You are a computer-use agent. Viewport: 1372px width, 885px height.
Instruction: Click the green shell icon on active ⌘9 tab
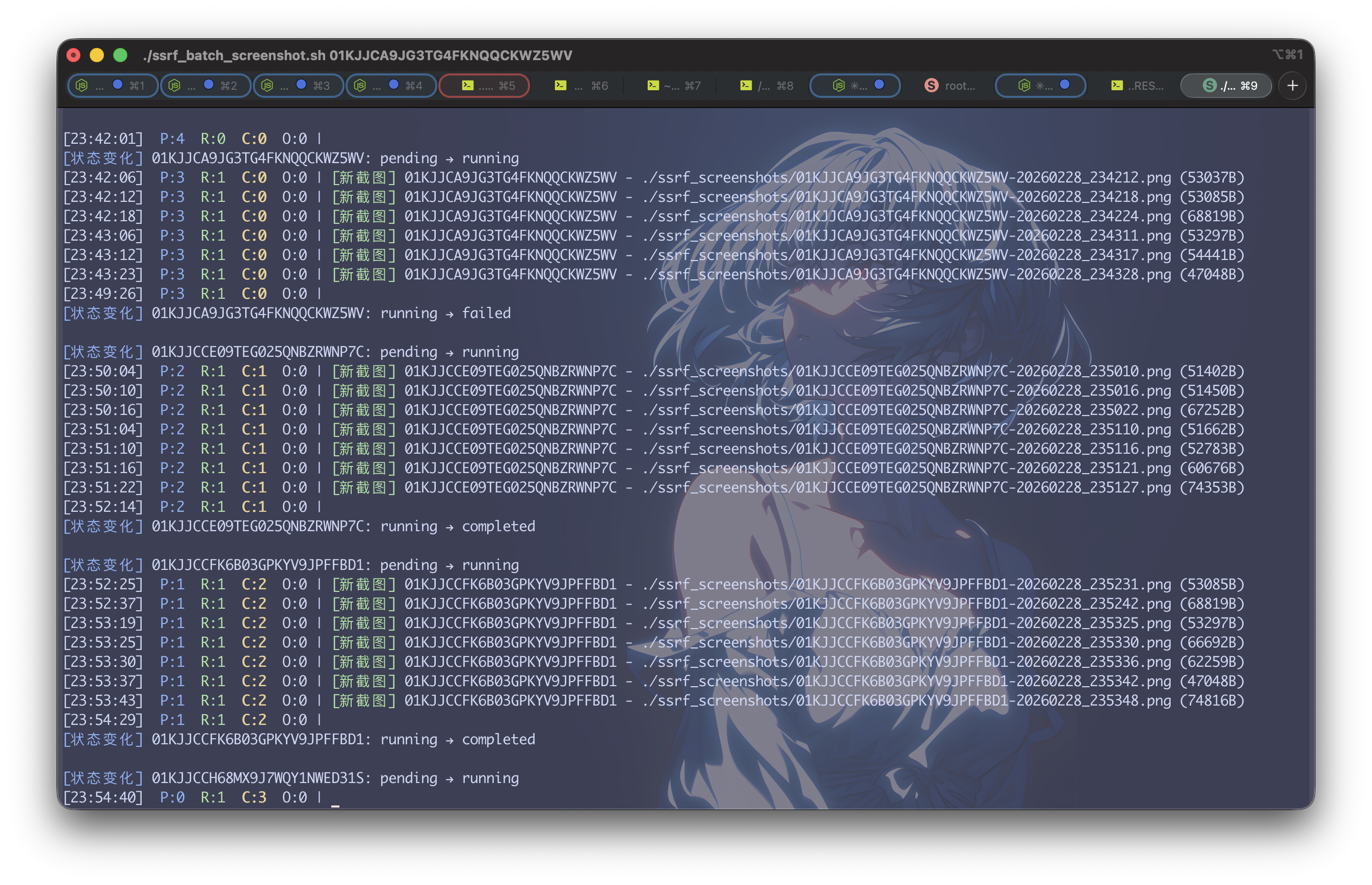(x=1210, y=85)
